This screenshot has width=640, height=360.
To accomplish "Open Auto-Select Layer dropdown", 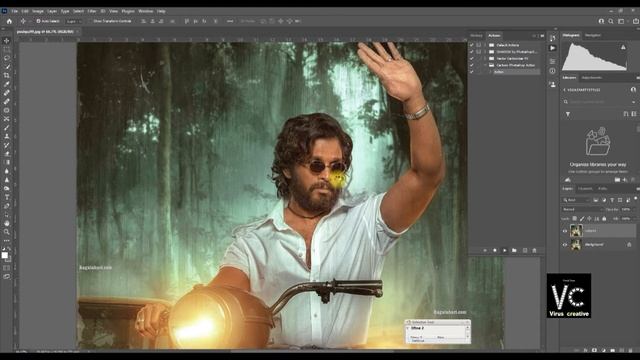I will 73,21.
